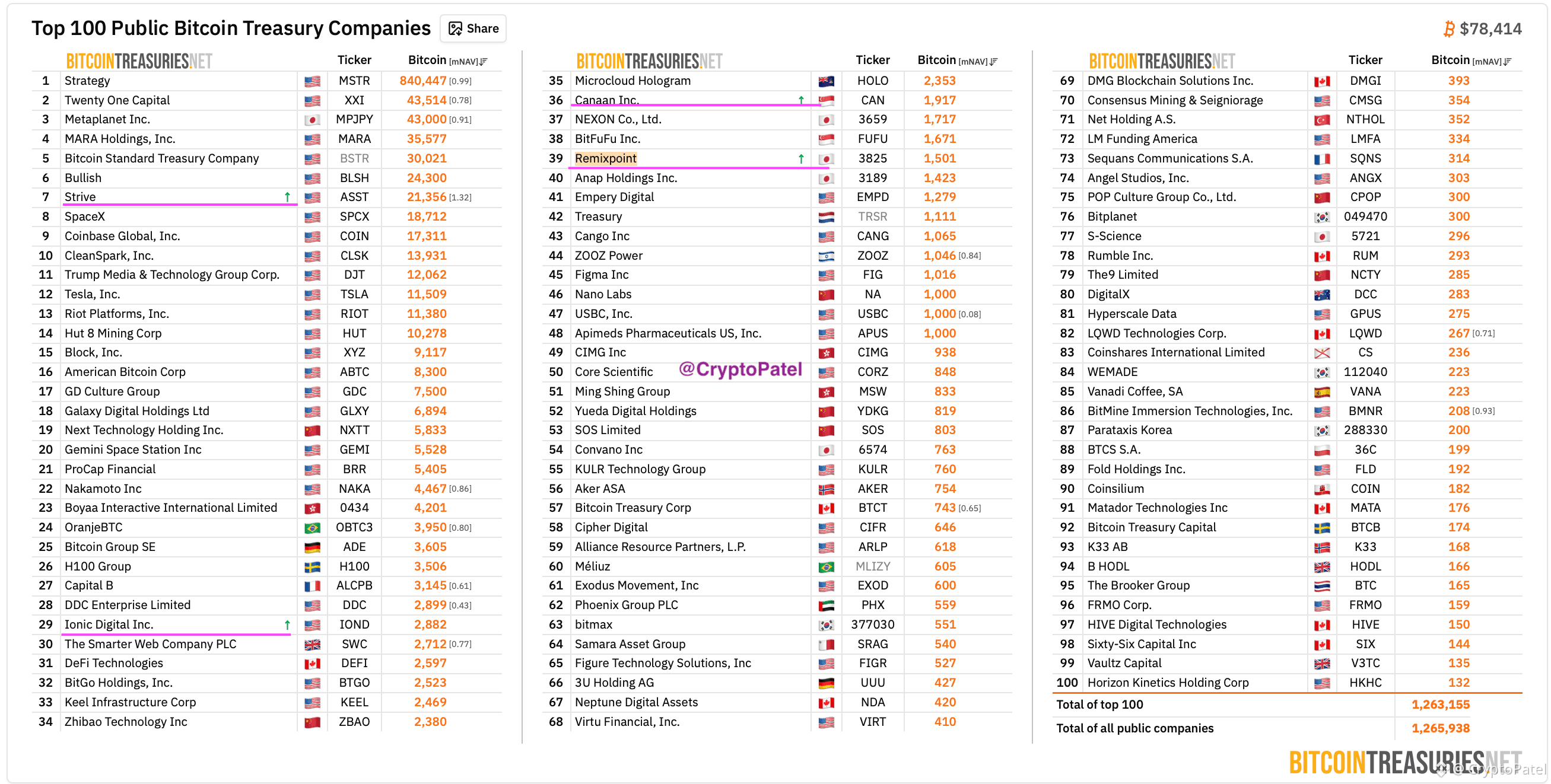Click the sort icon in the Bitcoin header above DMG Blockchain
The height and width of the screenshot is (784, 1551).
[x=1508, y=61]
